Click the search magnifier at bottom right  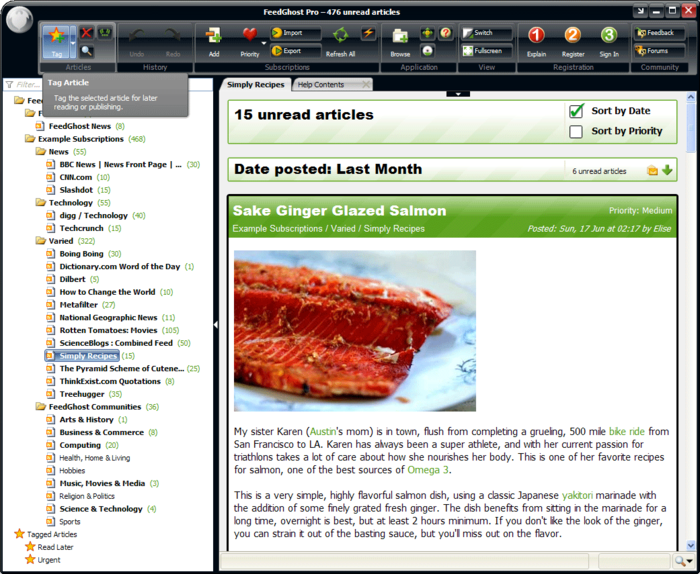click(x=680, y=561)
